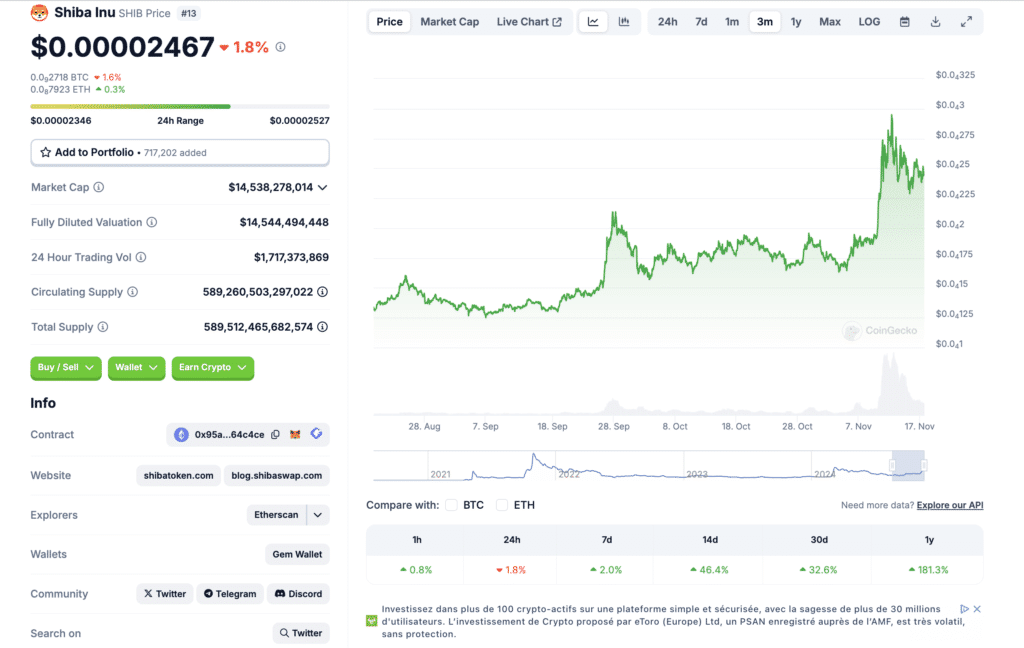The height and width of the screenshot is (648, 1024).
Task: Tick the BTC compare checkbox
Action: 451,505
